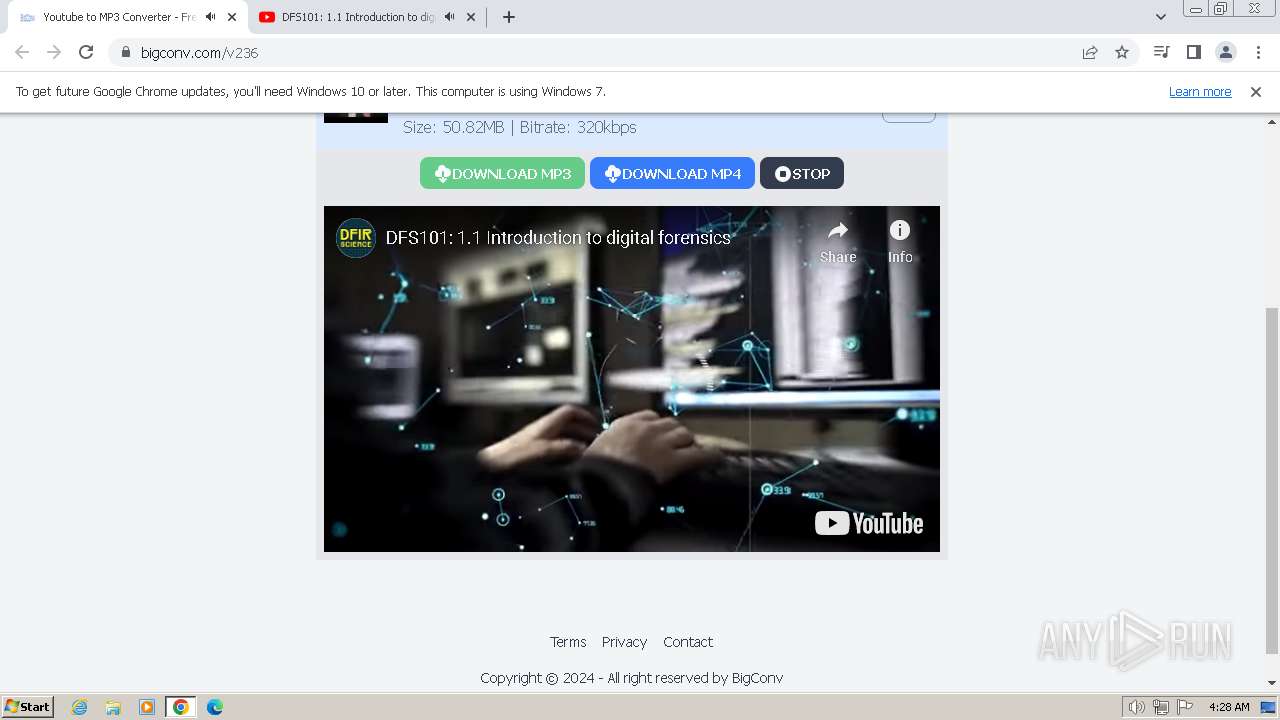
Task: Share the YouTube video via Share icon
Action: [x=838, y=242]
